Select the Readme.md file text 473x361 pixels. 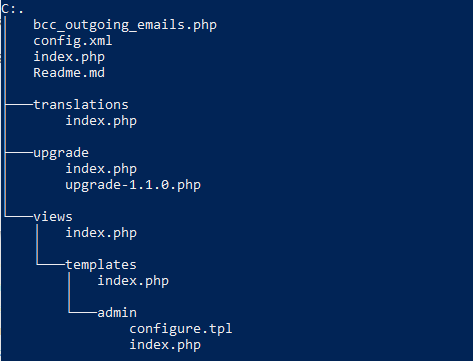69,73
